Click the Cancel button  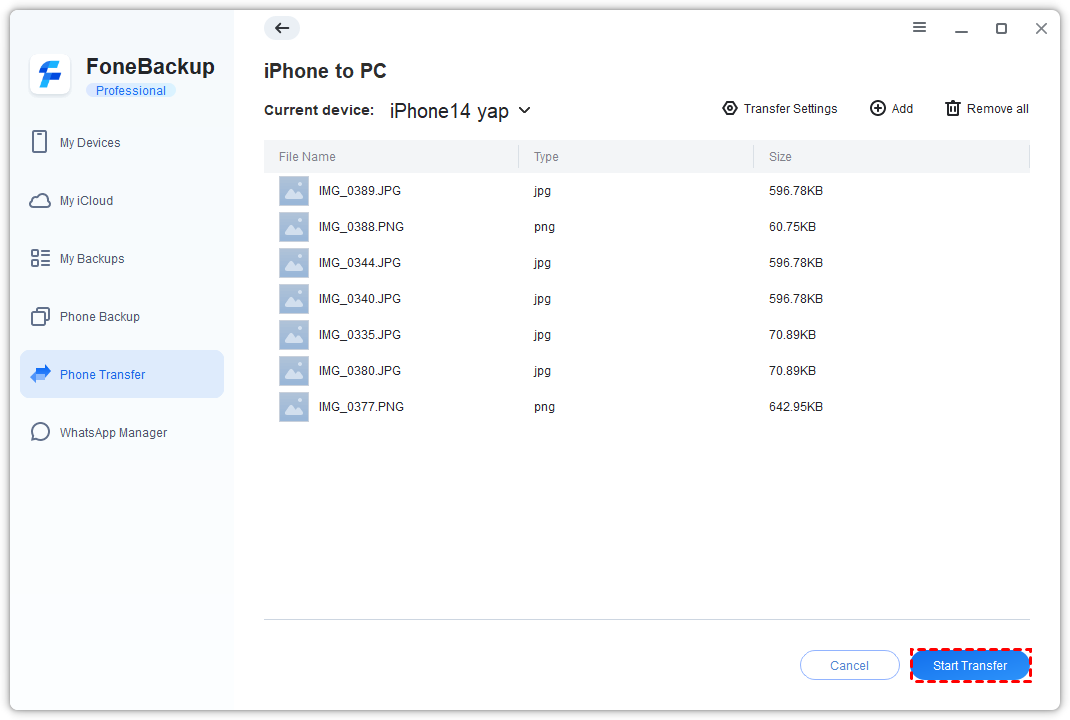(x=850, y=665)
